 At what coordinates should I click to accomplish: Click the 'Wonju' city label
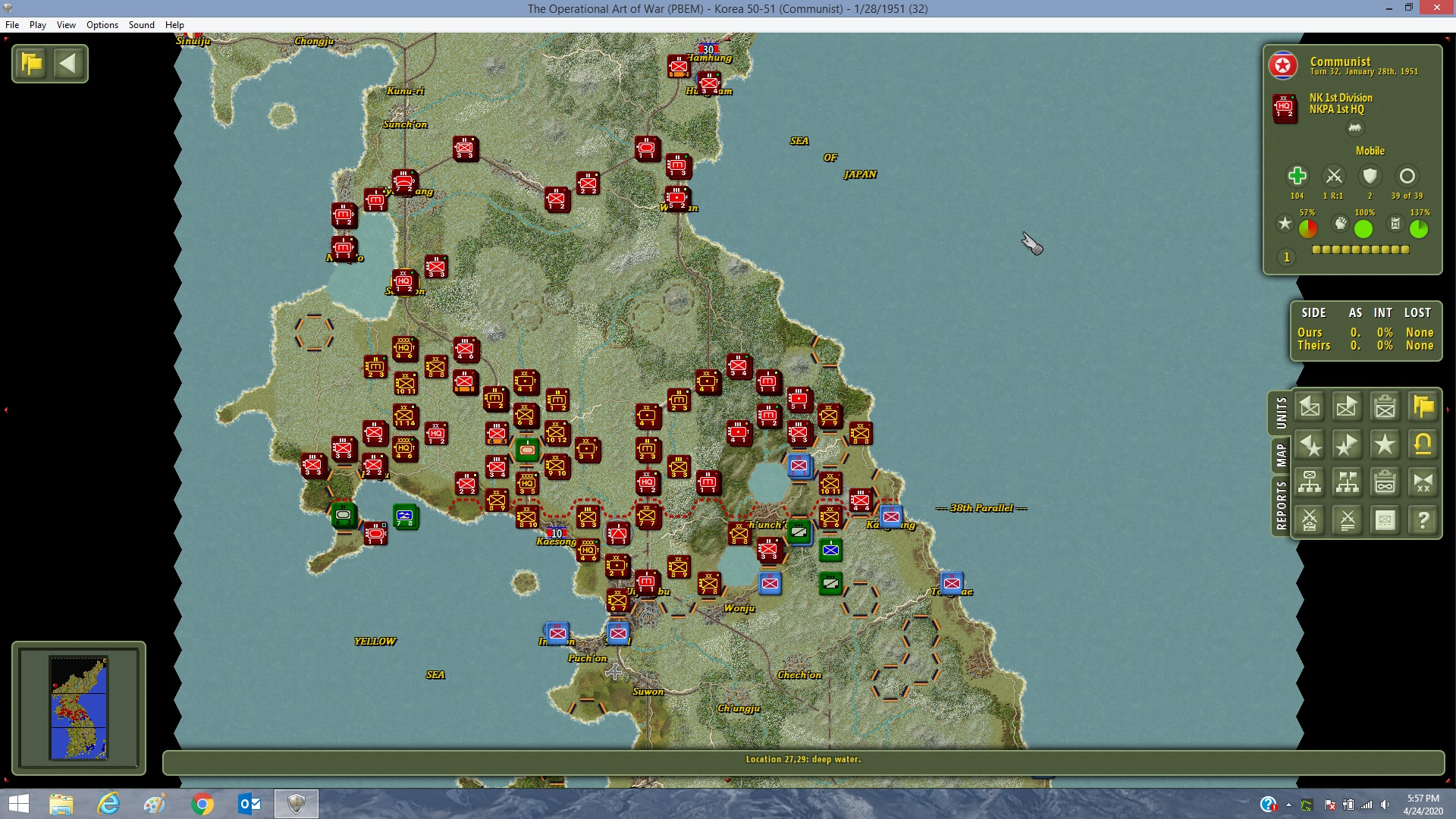click(739, 608)
